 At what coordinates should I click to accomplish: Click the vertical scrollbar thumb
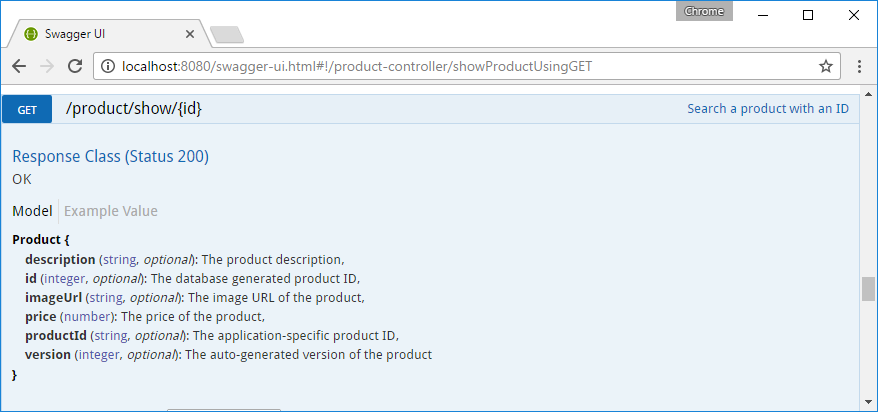pyautogui.click(x=868, y=289)
